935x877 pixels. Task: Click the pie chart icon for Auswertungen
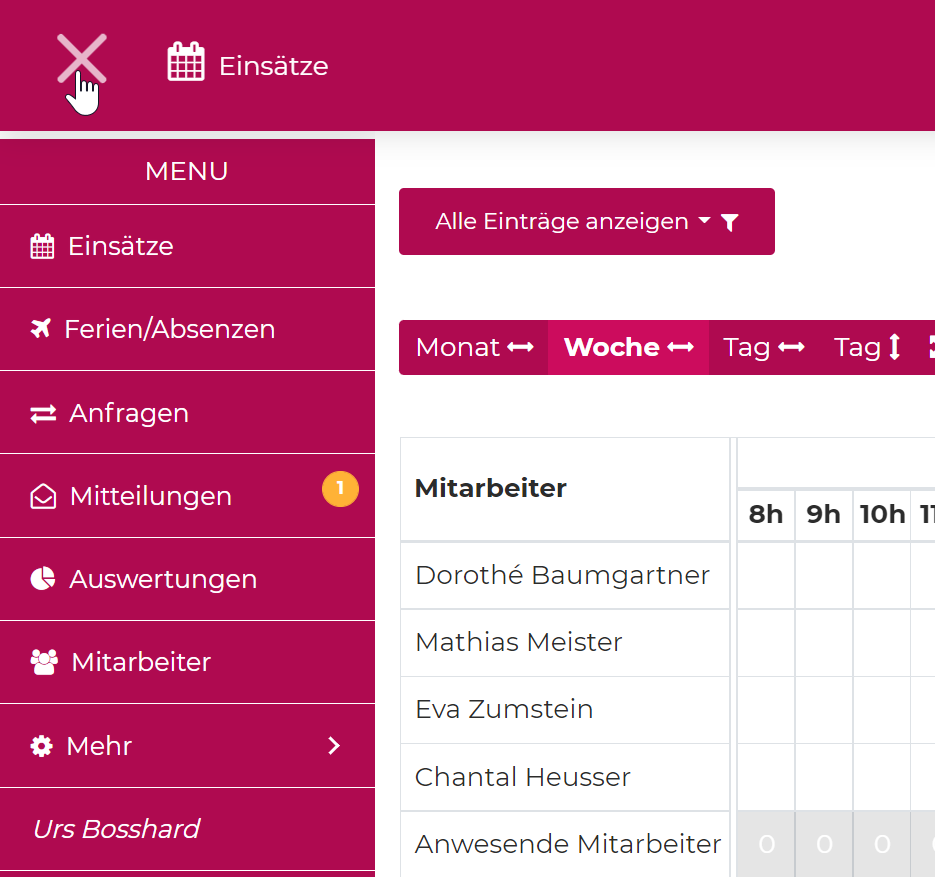43,579
